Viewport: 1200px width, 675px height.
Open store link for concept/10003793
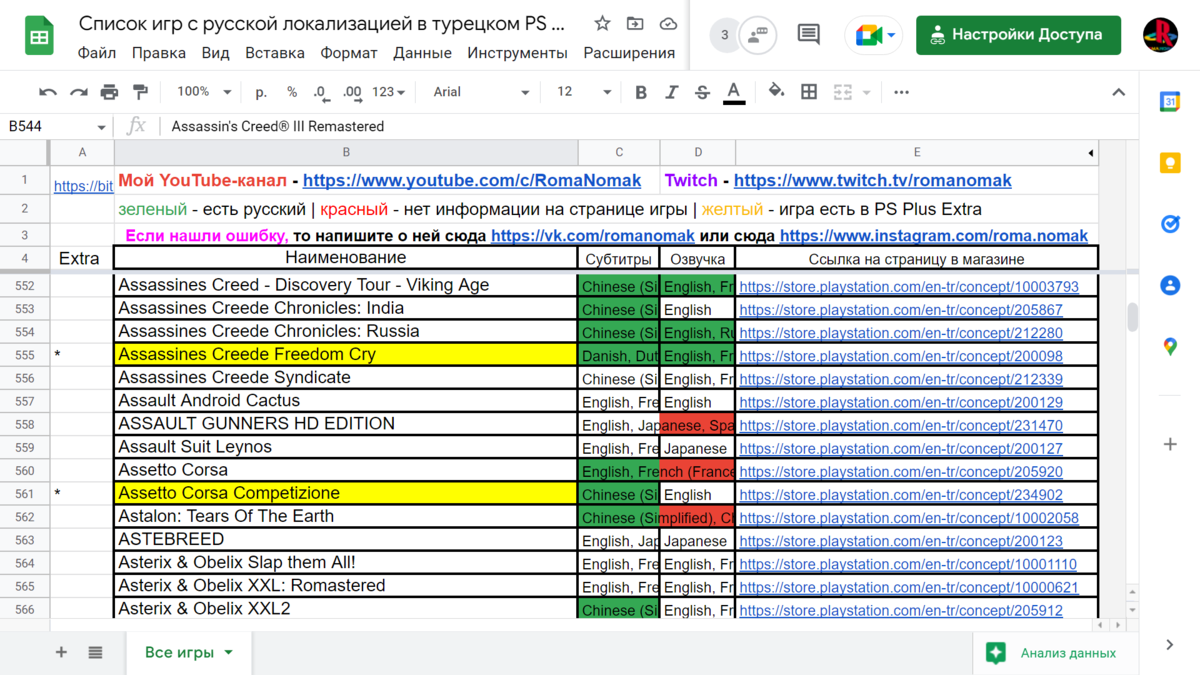[909, 287]
